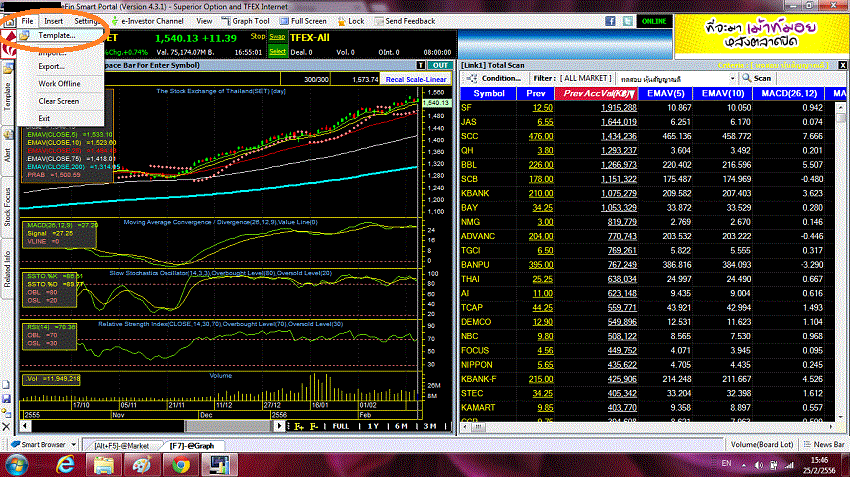850x477 pixels.
Task: Switch to Full Screen mode
Action: tap(304, 21)
